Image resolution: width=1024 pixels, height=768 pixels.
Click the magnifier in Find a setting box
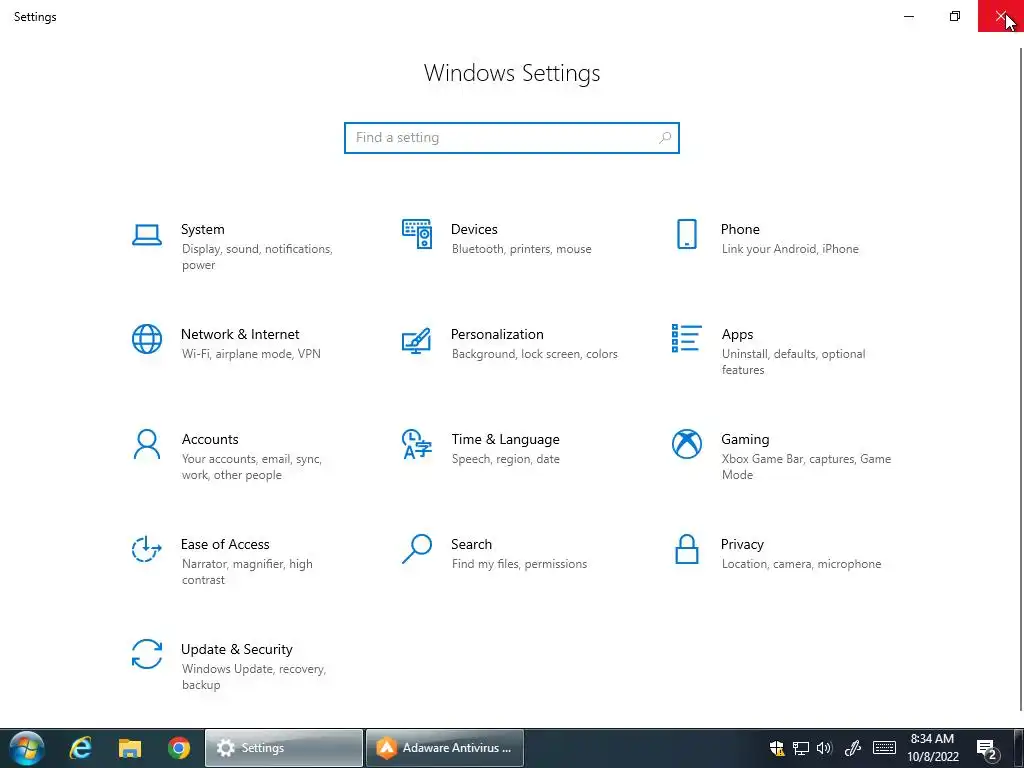665,138
